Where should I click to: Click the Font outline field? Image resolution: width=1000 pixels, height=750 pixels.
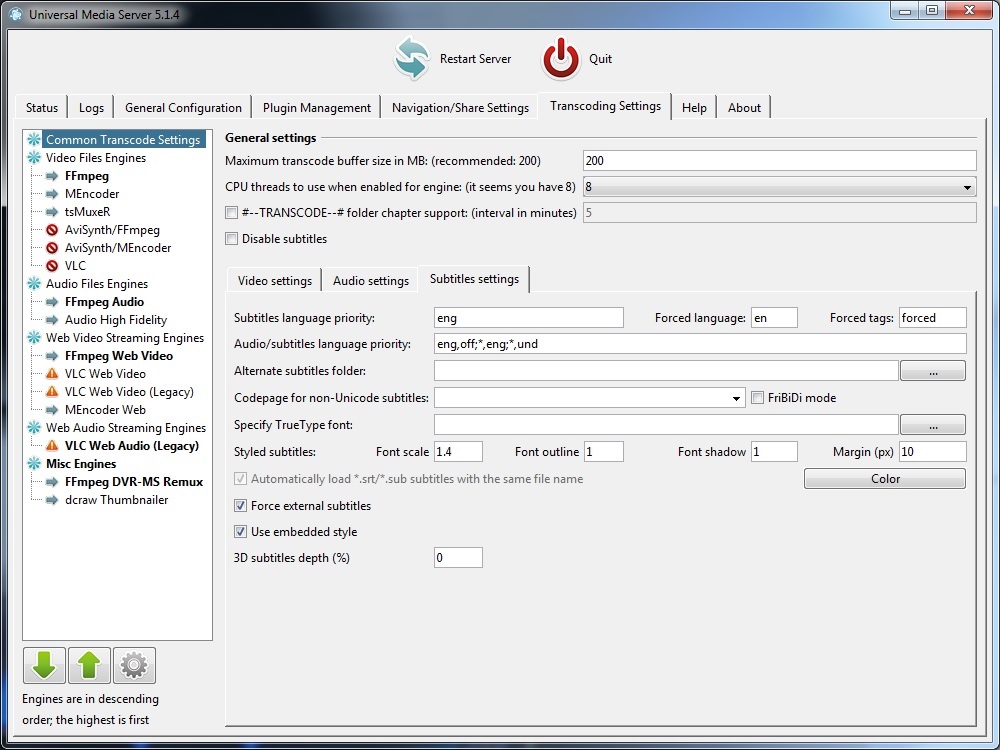coord(603,452)
